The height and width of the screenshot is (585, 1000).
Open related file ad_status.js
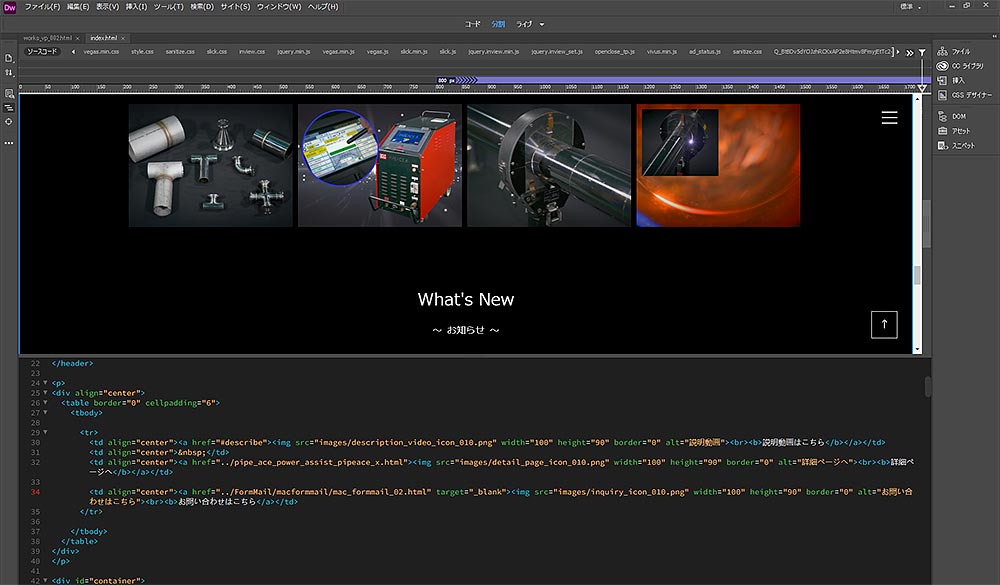tap(705, 52)
